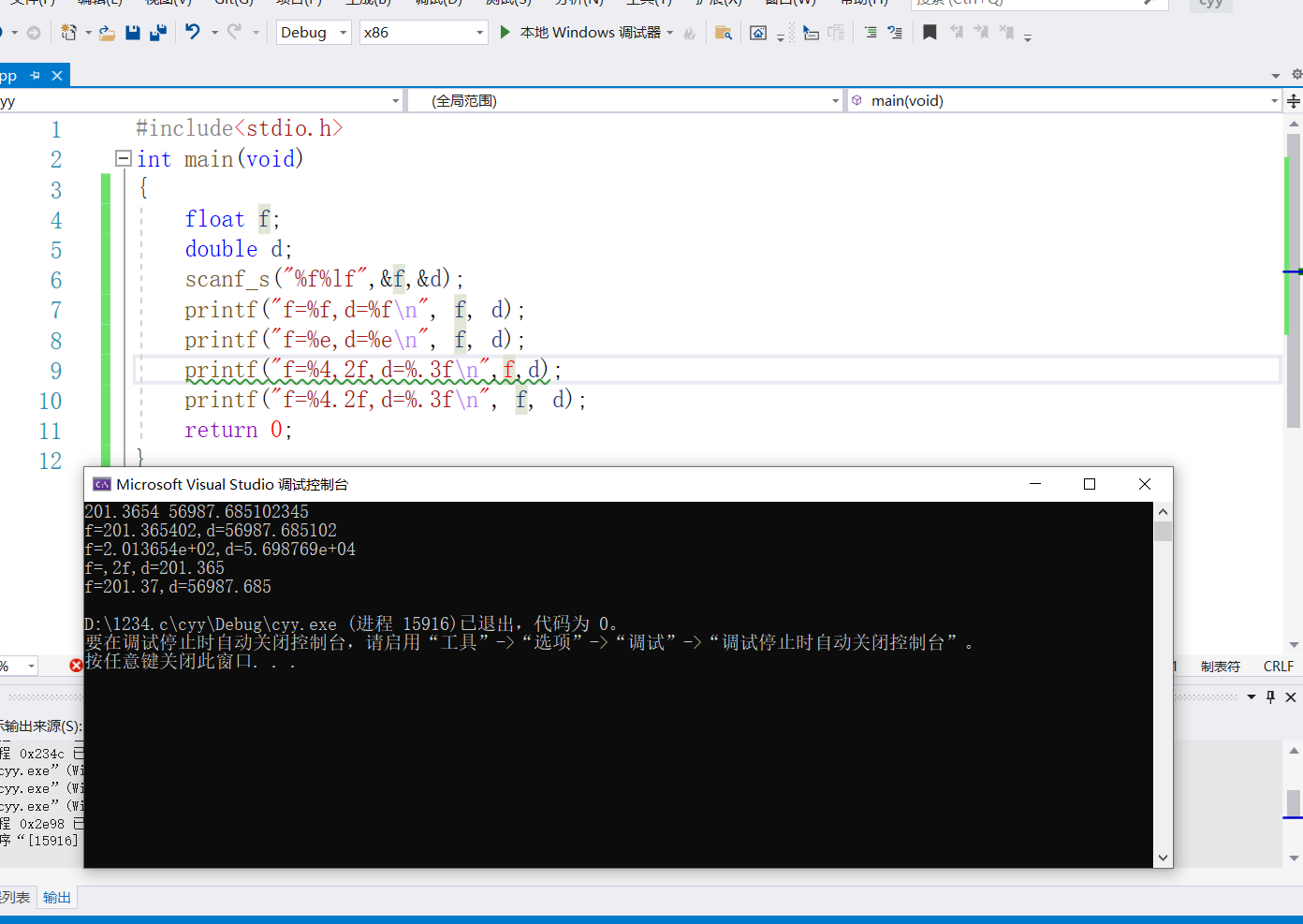Close the open cpp file tab
Viewport: 1303px width, 924px height.
tap(57, 76)
